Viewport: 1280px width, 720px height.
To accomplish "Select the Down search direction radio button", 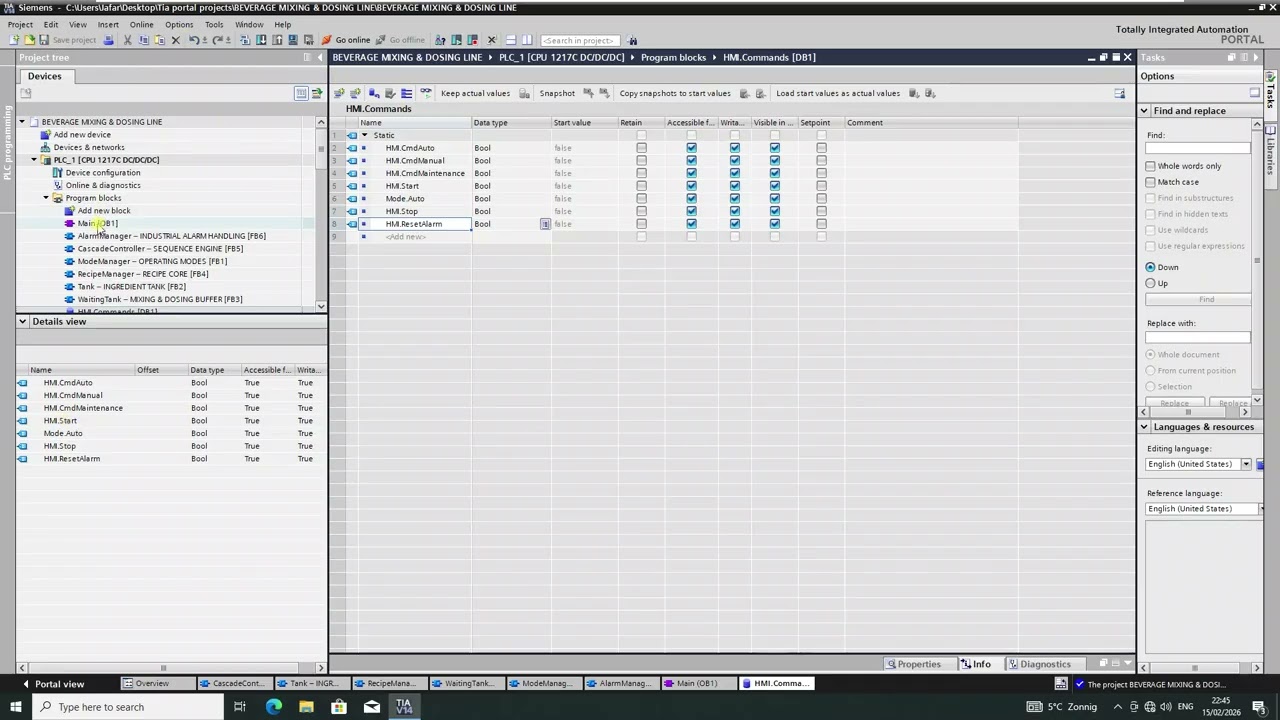I will 1150,267.
